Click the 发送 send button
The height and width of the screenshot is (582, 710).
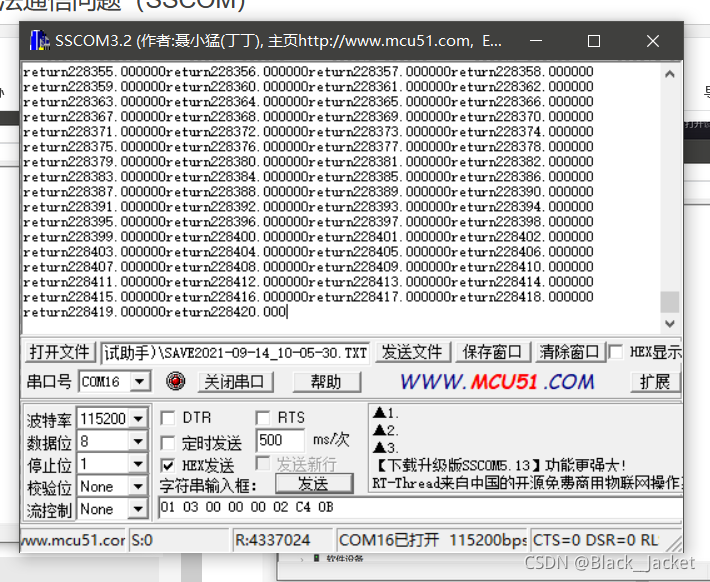pos(314,484)
